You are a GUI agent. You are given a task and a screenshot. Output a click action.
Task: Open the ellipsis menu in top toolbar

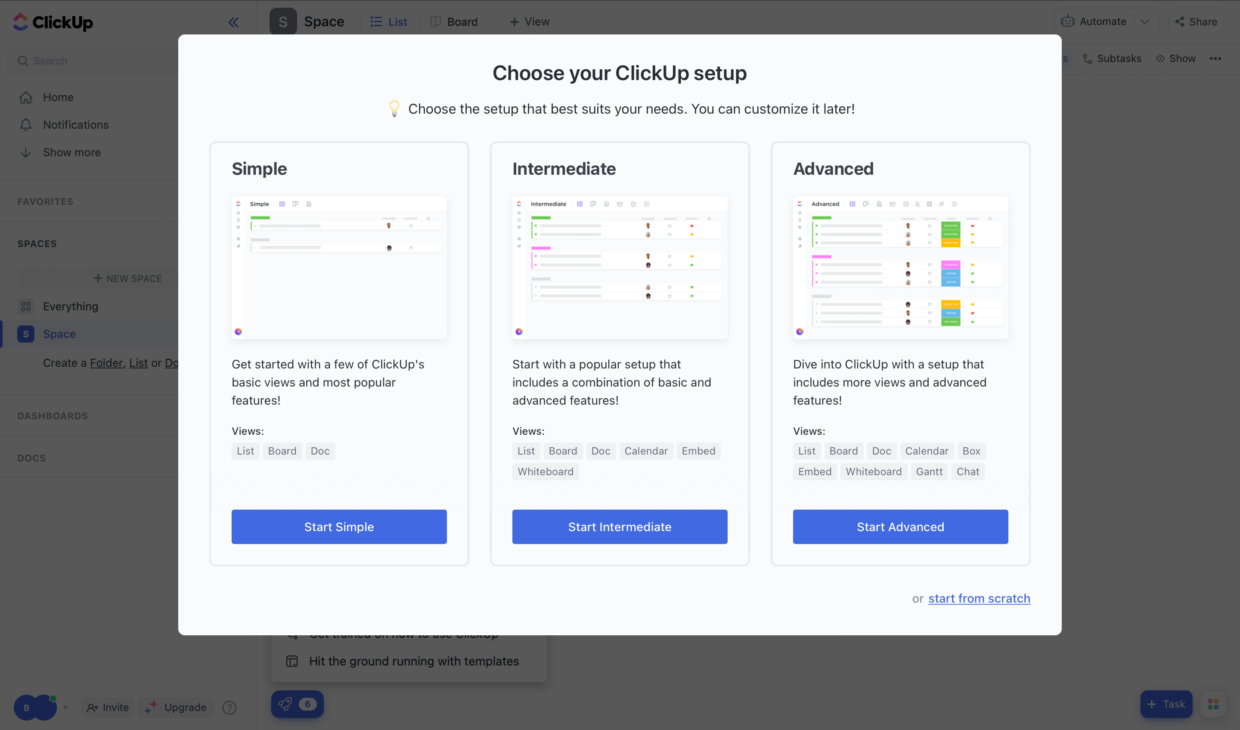coord(1215,58)
